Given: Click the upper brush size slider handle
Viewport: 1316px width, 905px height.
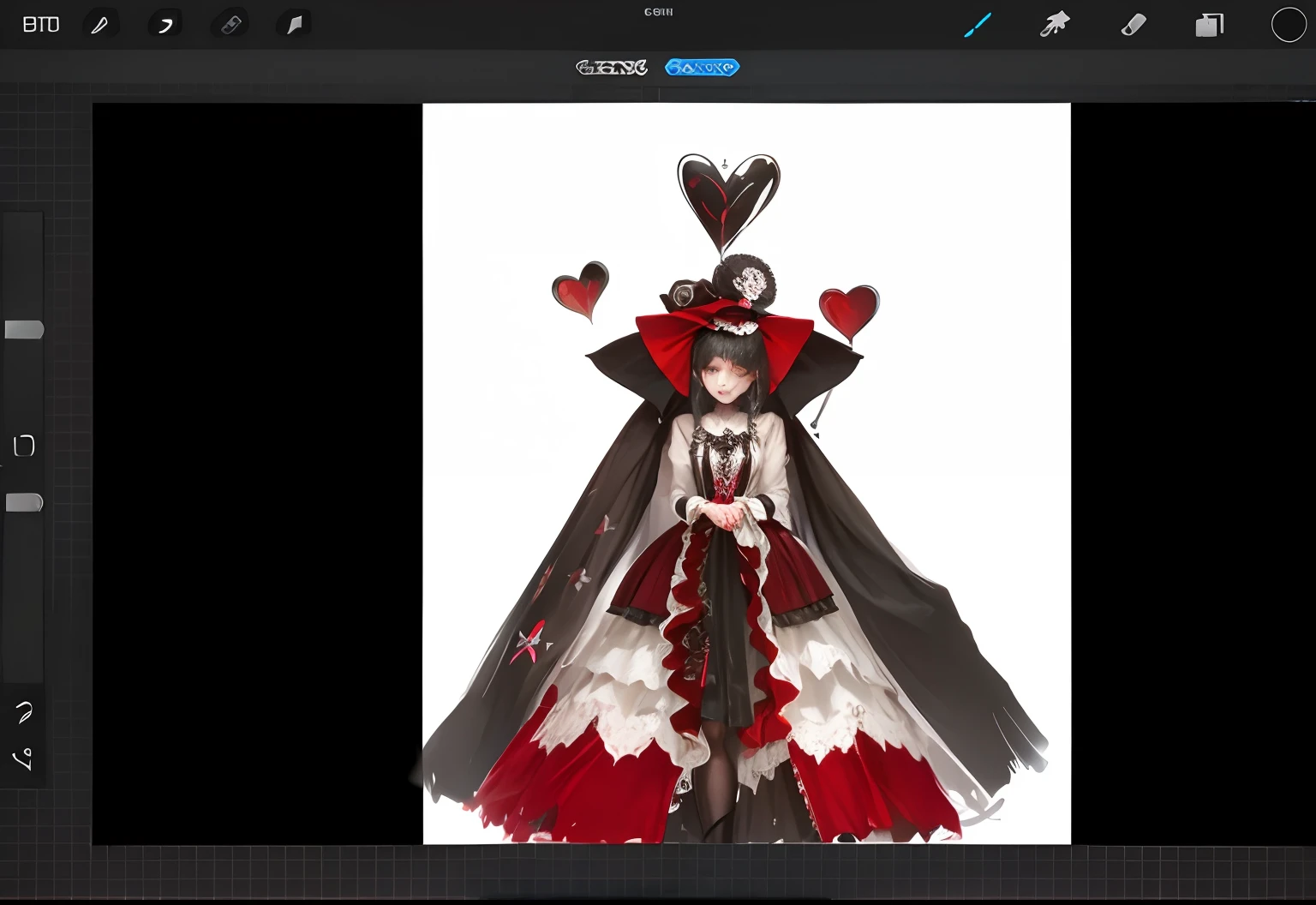Looking at the screenshot, I should tap(24, 330).
